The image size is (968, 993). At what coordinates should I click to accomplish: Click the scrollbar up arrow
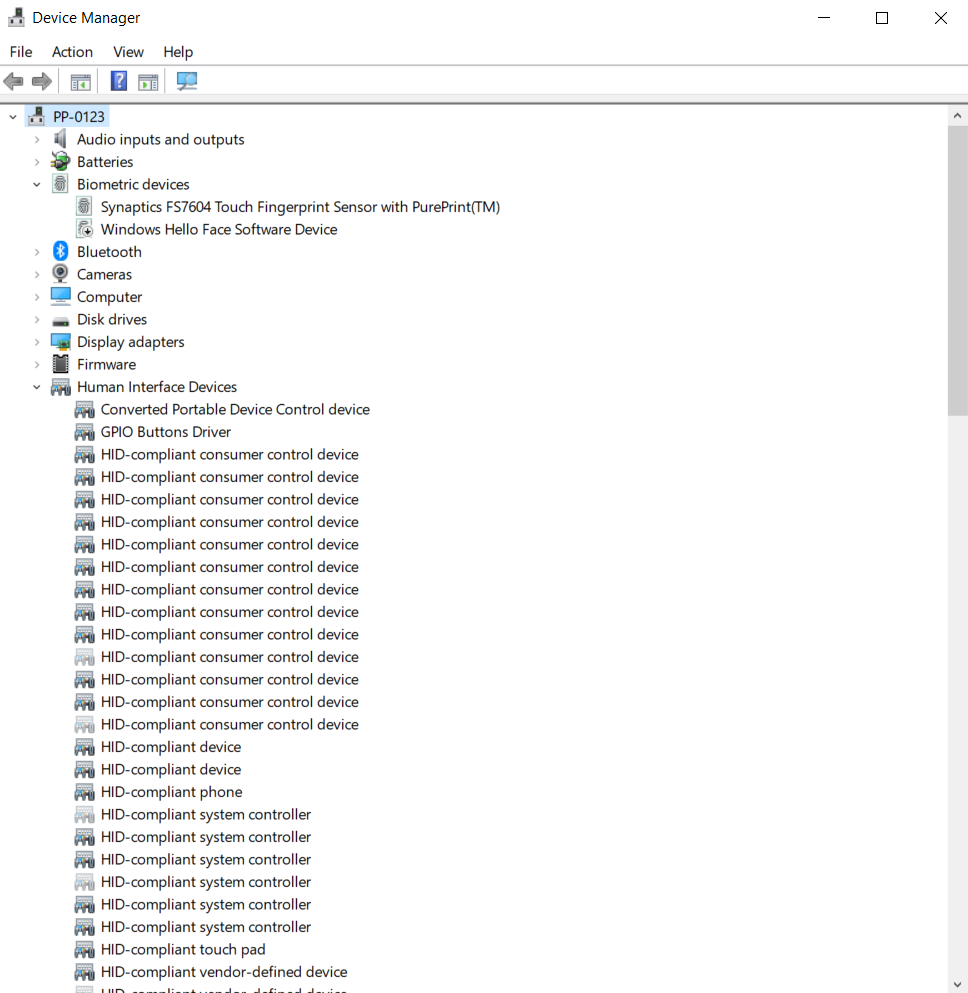957,113
